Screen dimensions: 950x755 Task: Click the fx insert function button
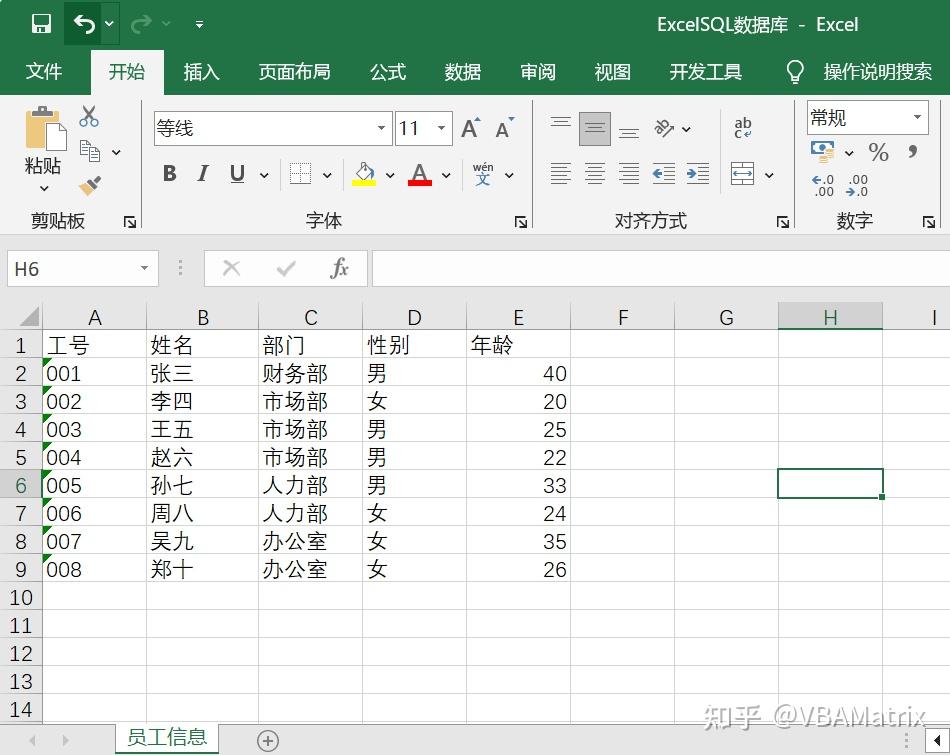click(339, 268)
